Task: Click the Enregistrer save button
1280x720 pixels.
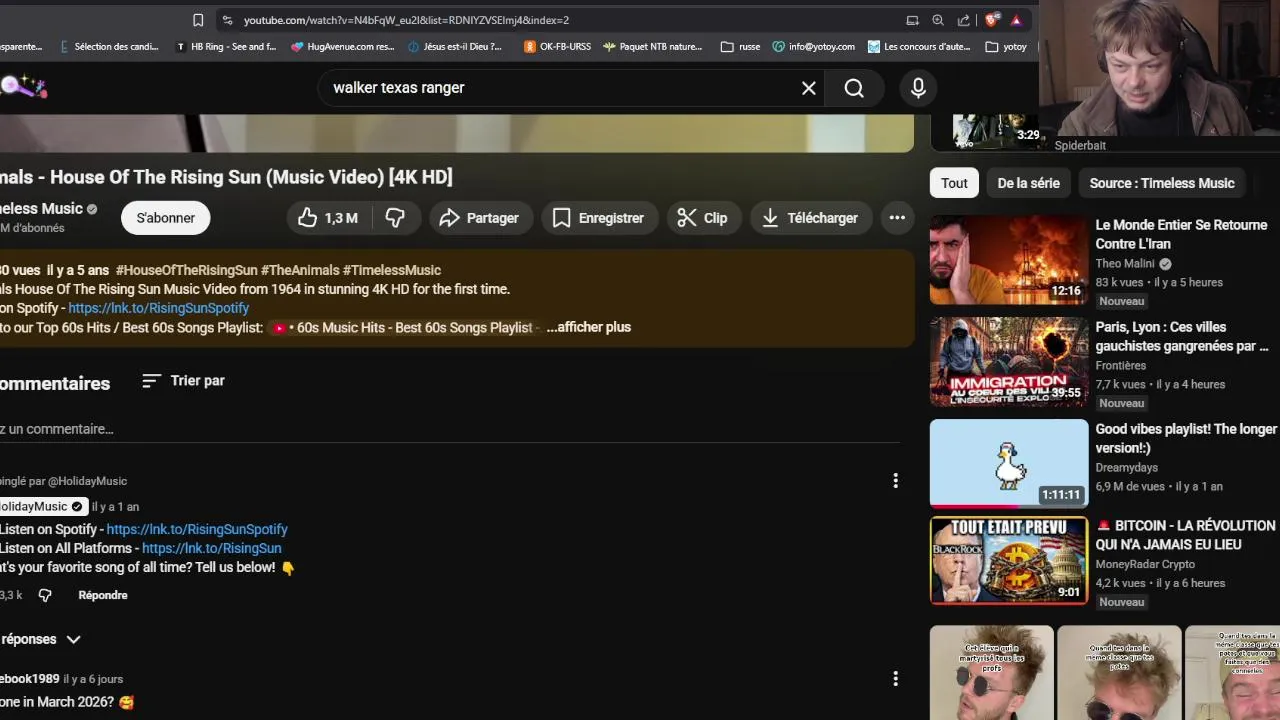Action: point(598,218)
